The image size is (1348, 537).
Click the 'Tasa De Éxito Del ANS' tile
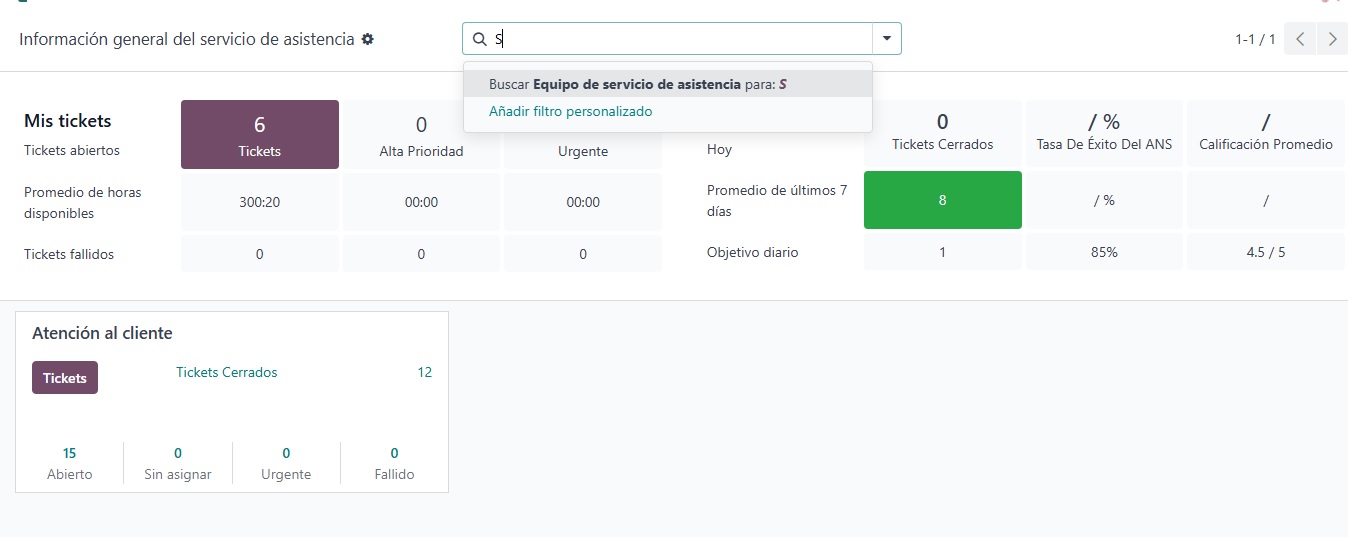point(1104,132)
